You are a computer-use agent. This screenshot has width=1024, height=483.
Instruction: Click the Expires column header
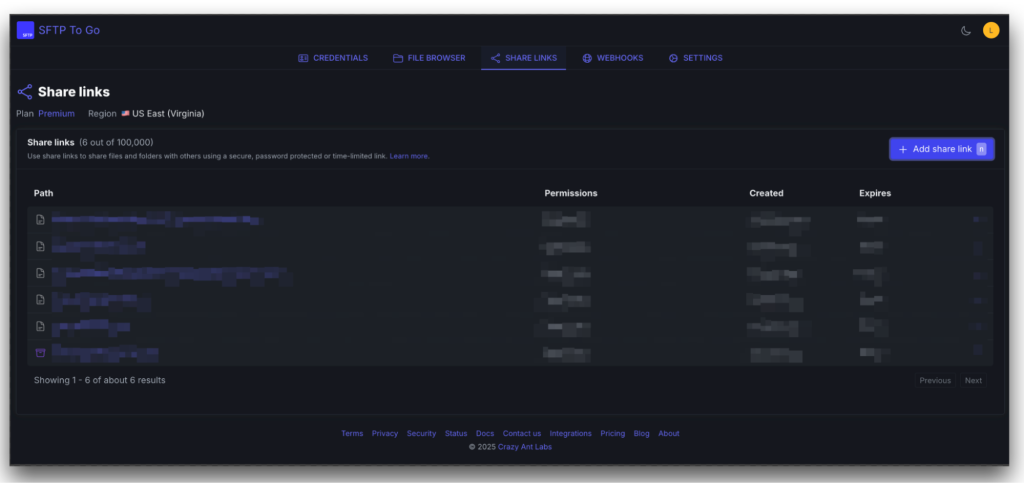(x=874, y=193)
